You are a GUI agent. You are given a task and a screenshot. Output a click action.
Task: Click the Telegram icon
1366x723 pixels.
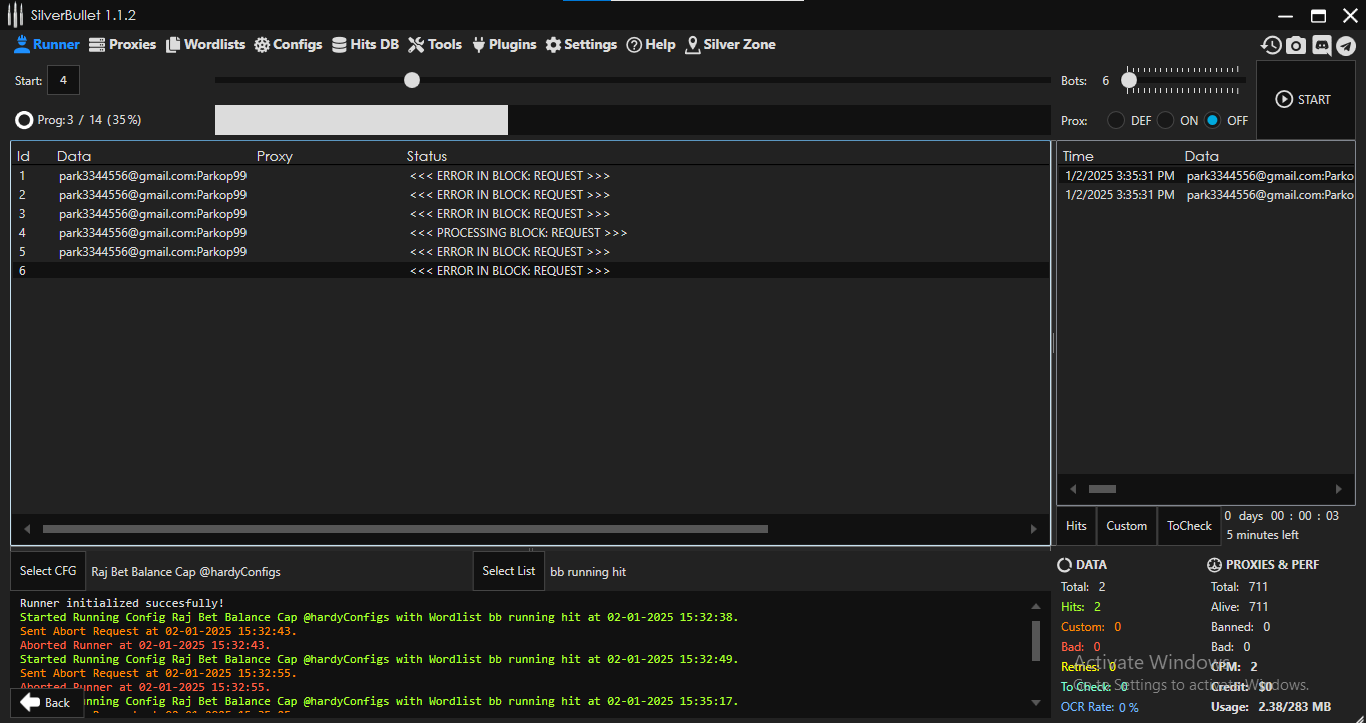click(1346, 45)
